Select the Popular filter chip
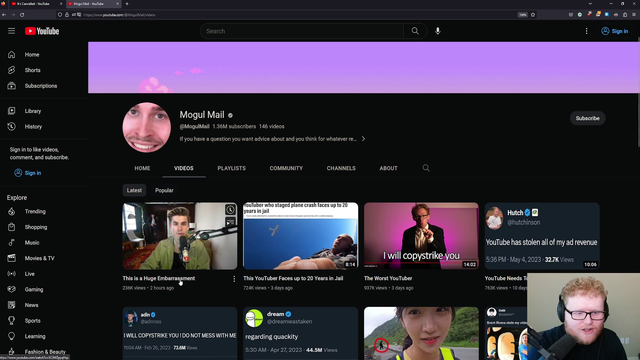 [164, 190]
